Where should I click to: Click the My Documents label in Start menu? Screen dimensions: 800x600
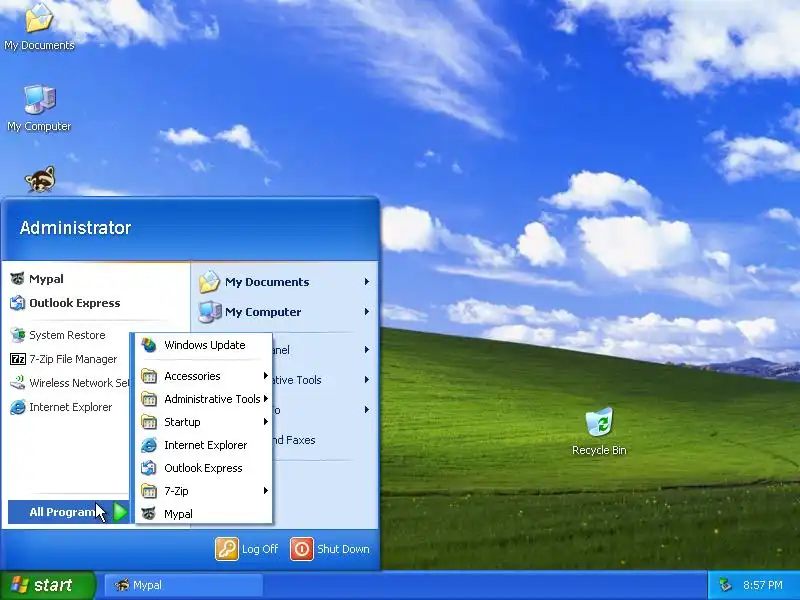267,282
